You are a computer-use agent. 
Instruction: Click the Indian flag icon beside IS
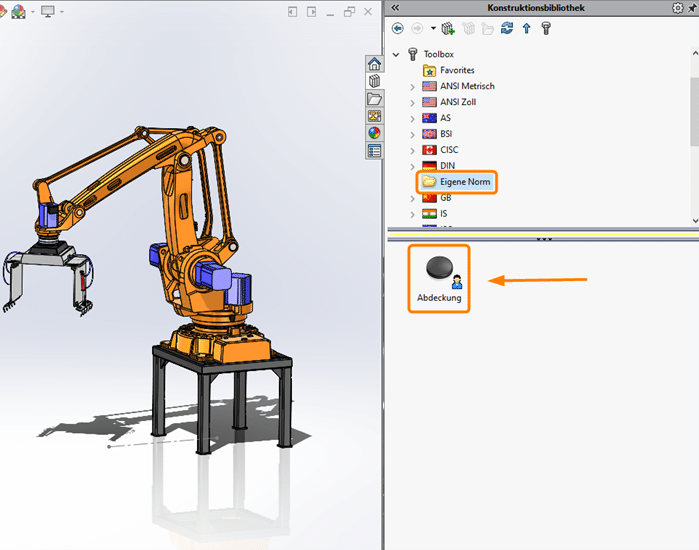(429, 214)
